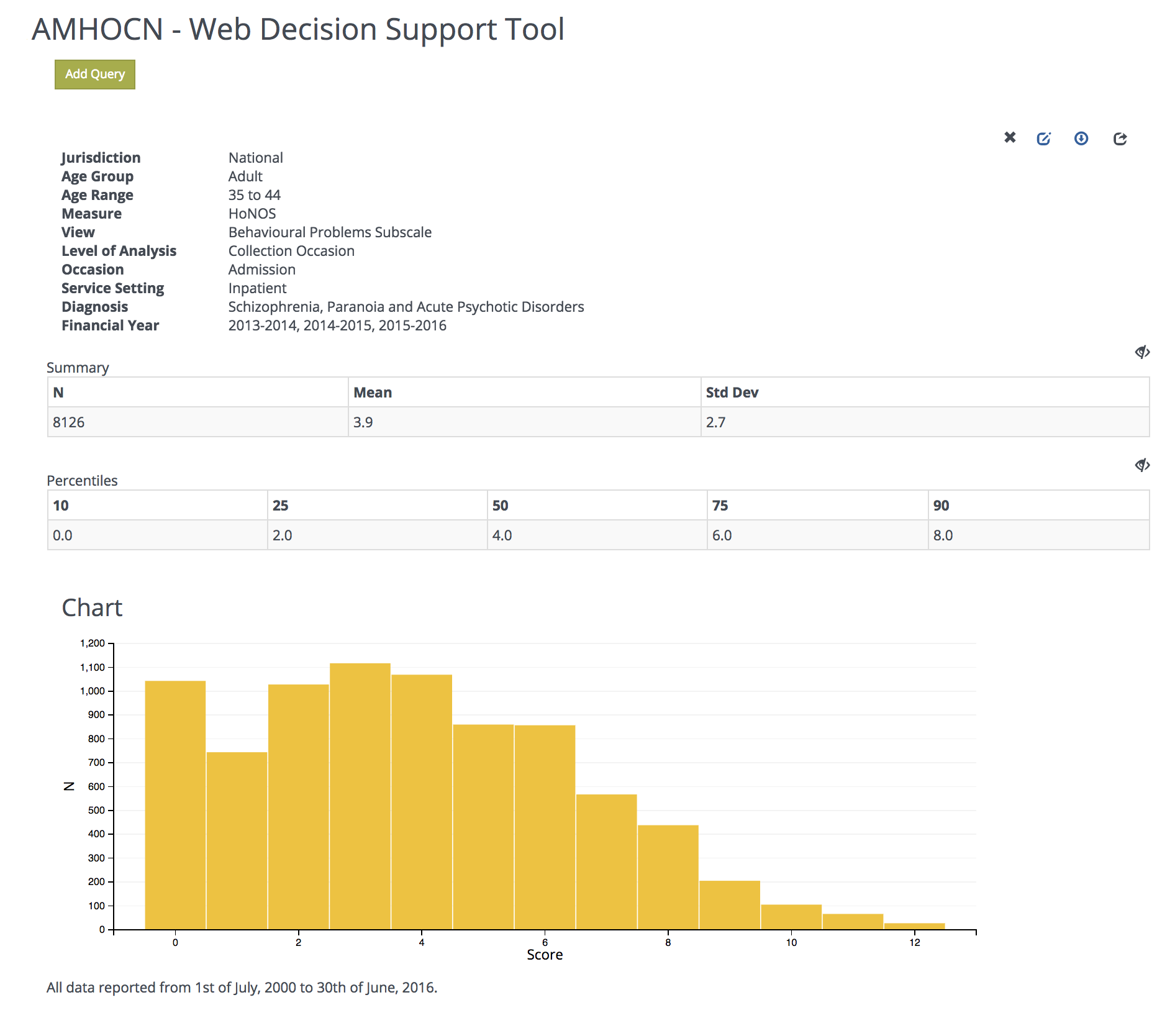Click the Std Dev column header
The image size is (1175, 1036).
tap(732, 392)
